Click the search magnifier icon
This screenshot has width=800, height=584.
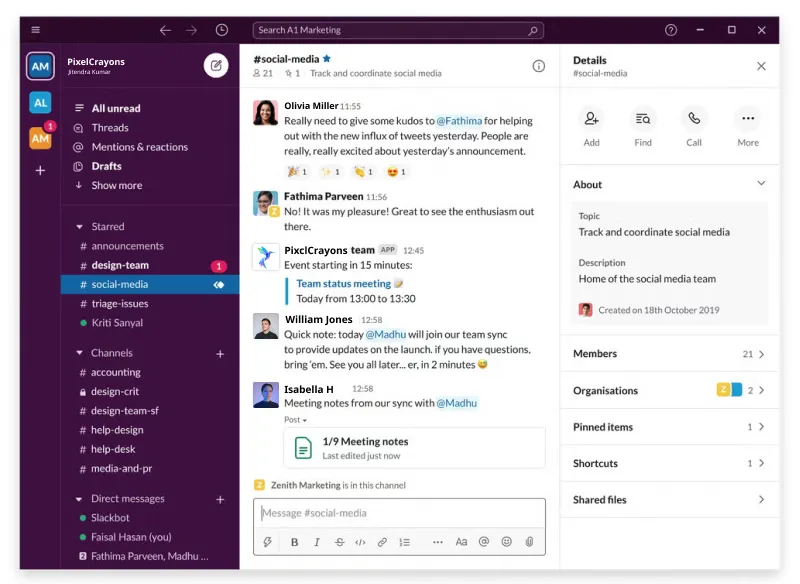(x=533, y=31)
